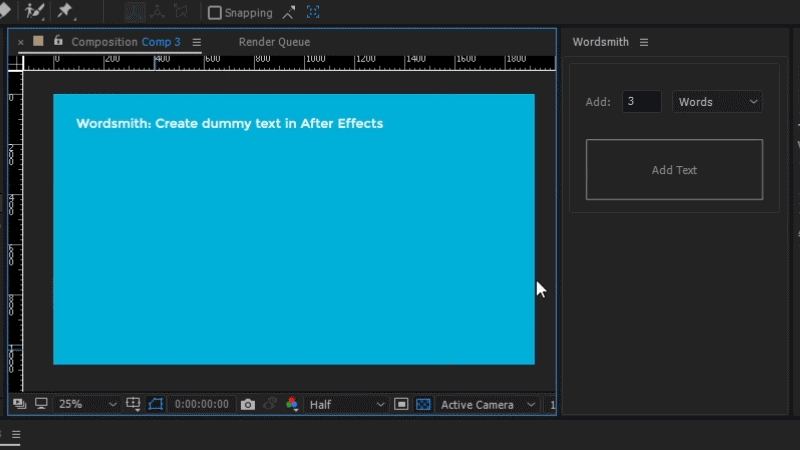Screen dimensions: 800x450
Task: Click the Local Axis Mode icon
Action: coord(135,12)
